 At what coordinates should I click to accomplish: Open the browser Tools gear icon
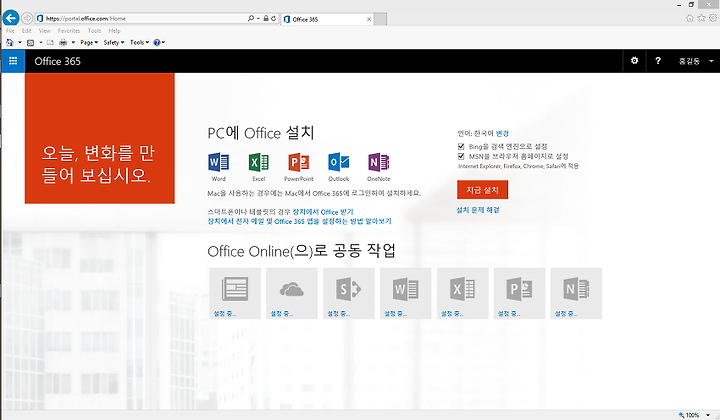pos(713,18)
